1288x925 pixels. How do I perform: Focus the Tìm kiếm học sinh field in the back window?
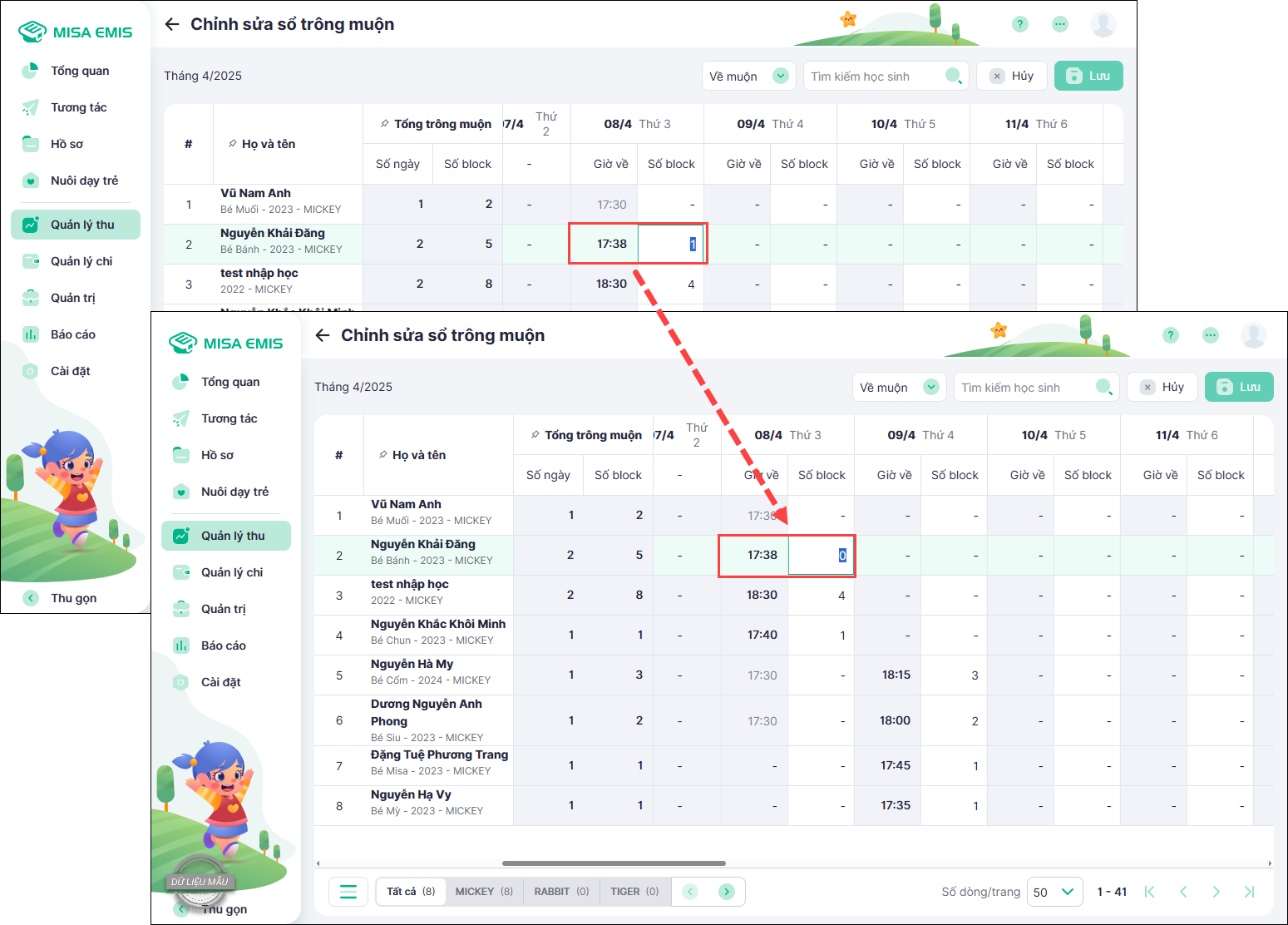click(886, 76)
